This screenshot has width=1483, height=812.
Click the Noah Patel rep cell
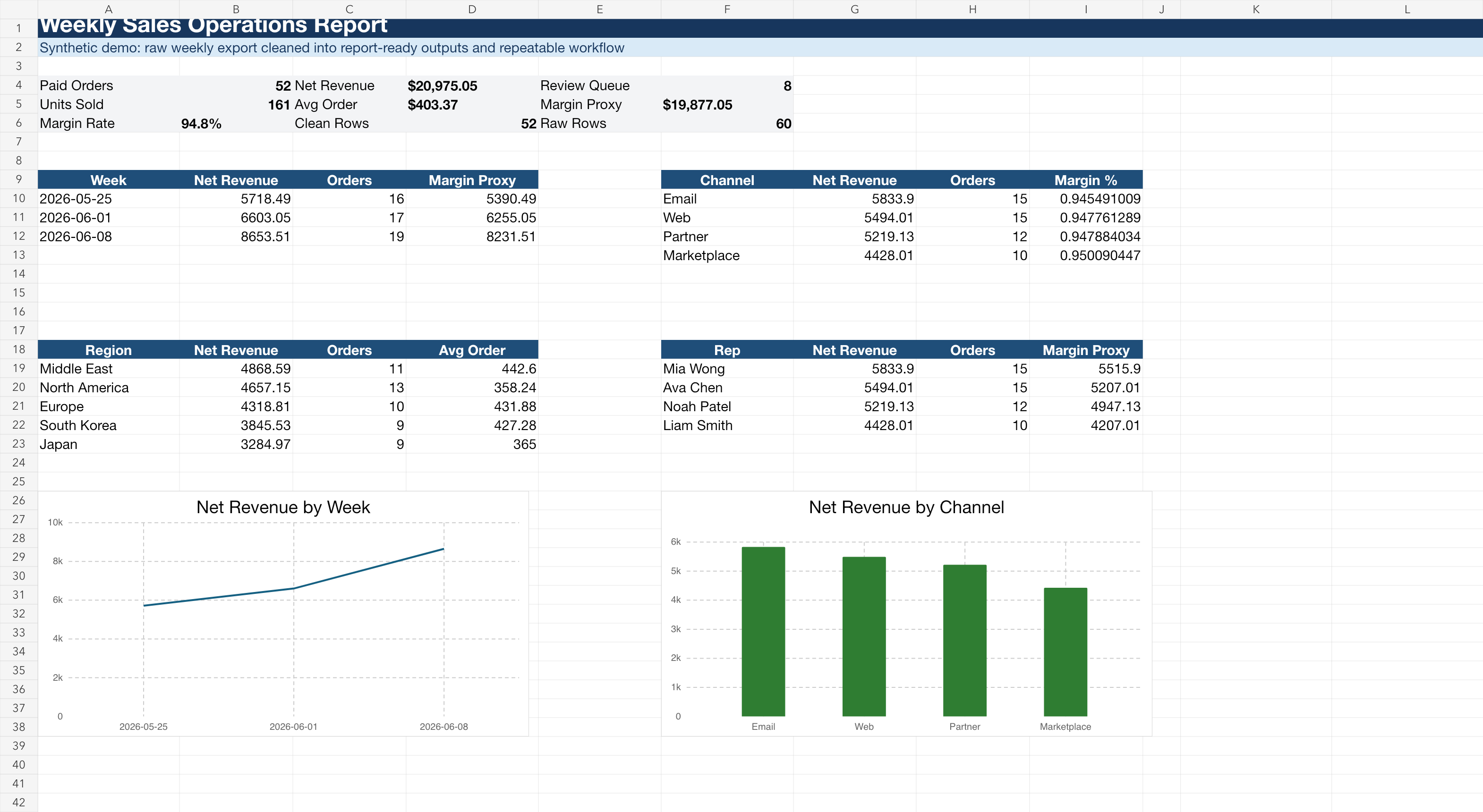(x=727, y=406)
